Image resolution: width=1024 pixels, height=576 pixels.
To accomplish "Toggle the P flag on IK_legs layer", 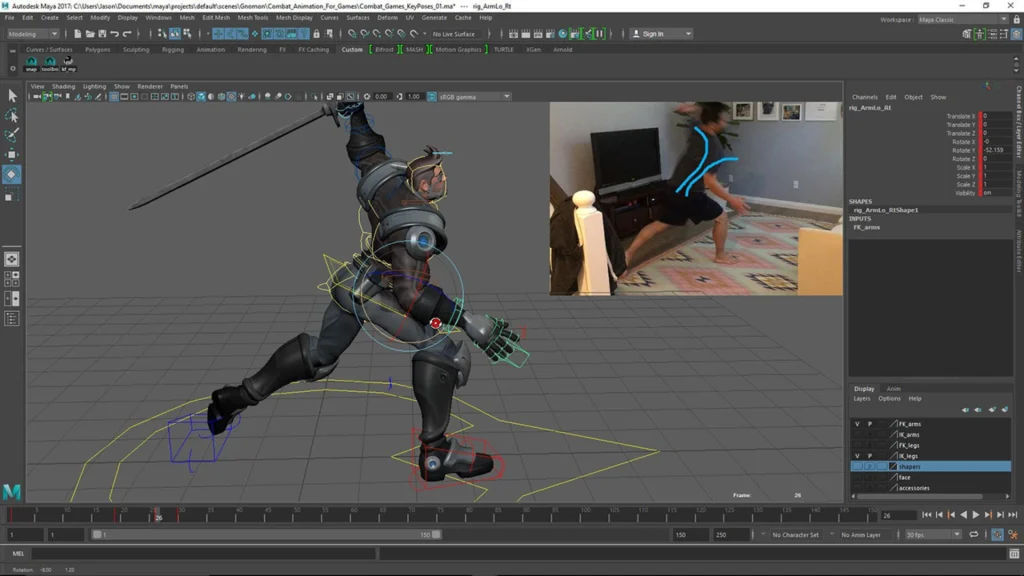I will pyautogui.click(x=869, y=455).
